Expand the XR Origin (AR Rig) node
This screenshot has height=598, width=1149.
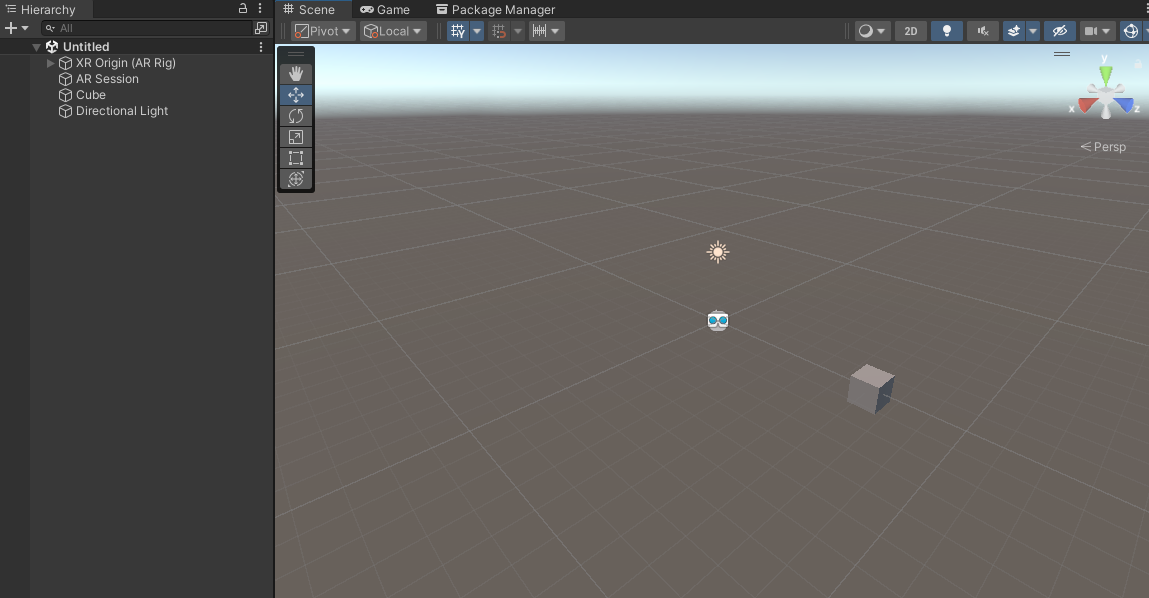[x=51, y=63]
